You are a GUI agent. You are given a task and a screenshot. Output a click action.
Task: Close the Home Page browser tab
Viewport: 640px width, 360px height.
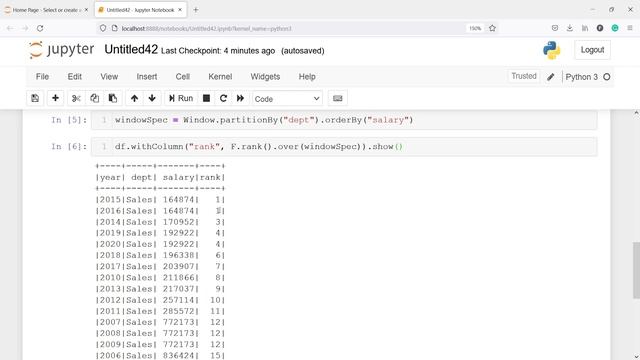coord(86,10)
